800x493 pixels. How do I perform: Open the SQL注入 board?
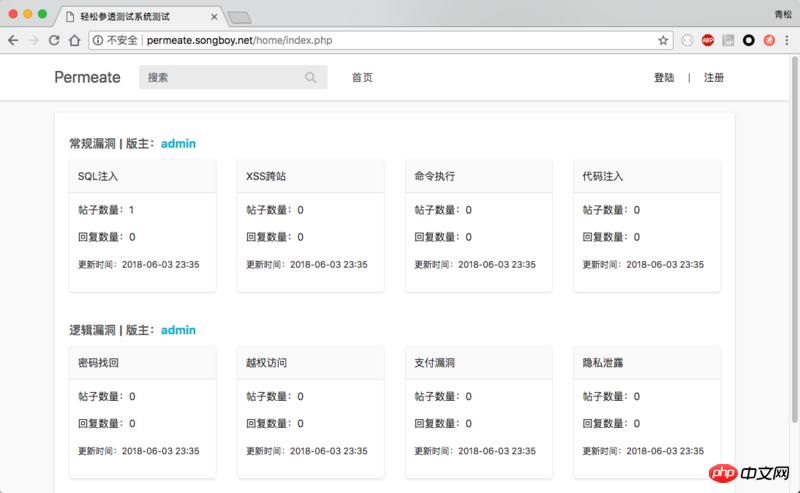(98, 176)
